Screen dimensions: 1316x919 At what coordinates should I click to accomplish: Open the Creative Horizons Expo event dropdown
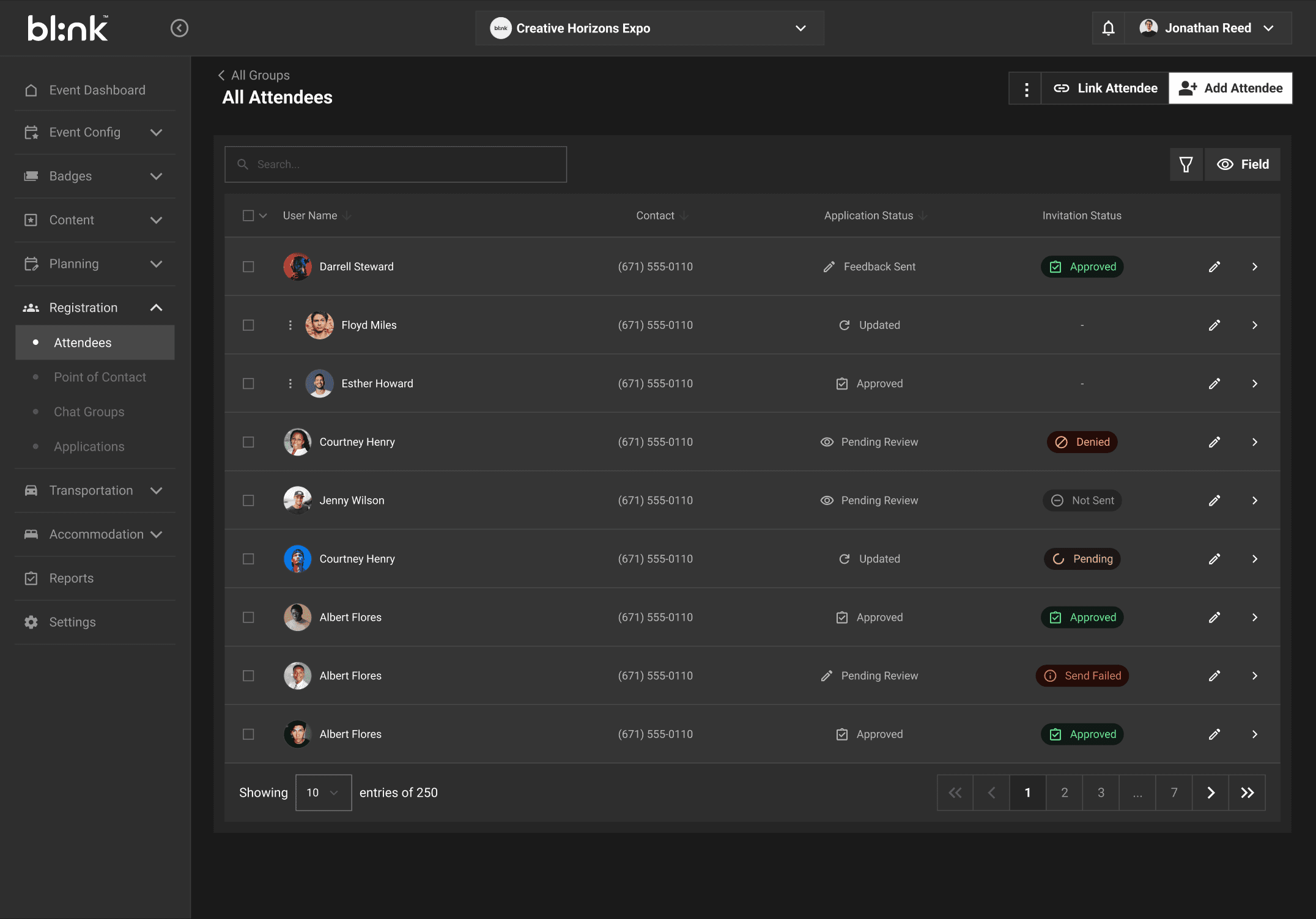[x=649, y=28]
